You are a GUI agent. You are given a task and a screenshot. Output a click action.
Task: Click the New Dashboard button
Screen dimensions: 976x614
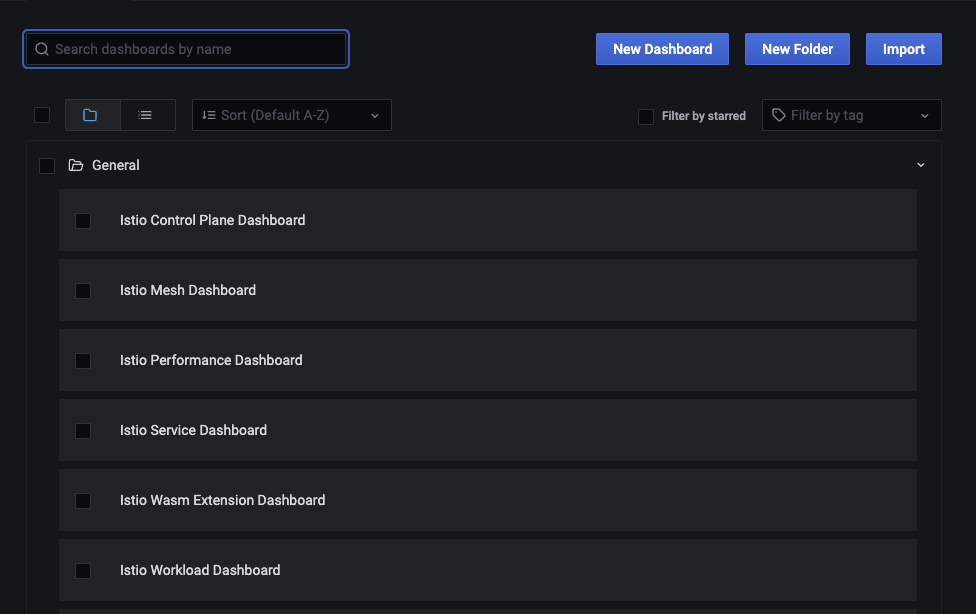(662, 49)
